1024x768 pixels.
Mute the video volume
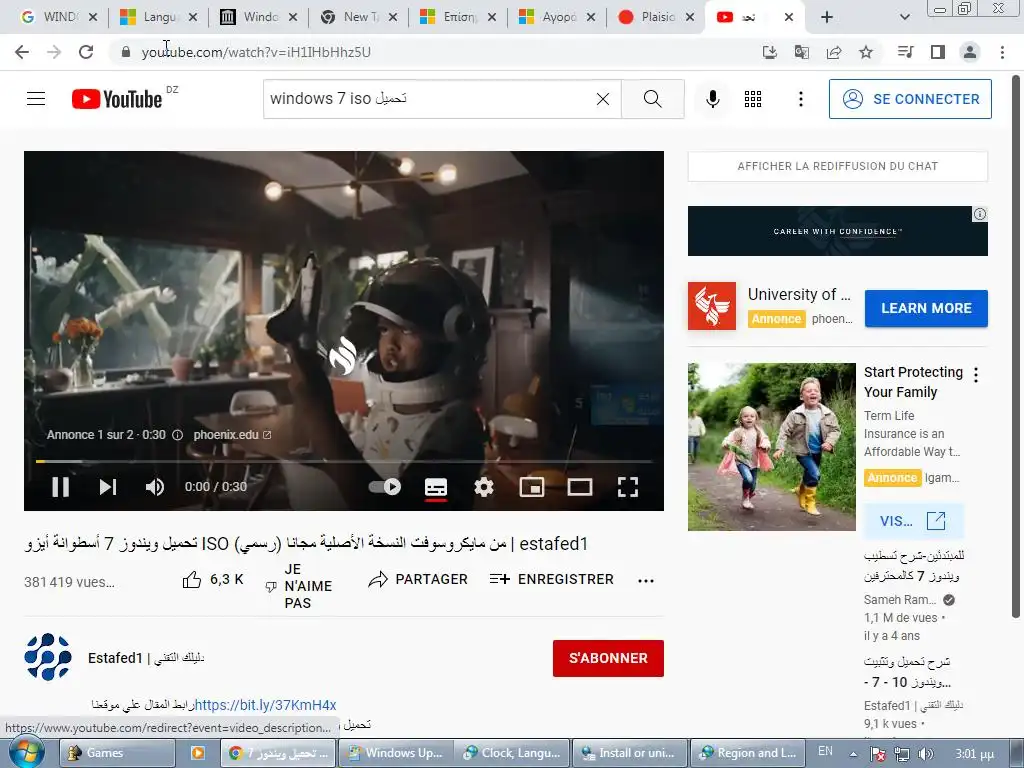[155, 487]
